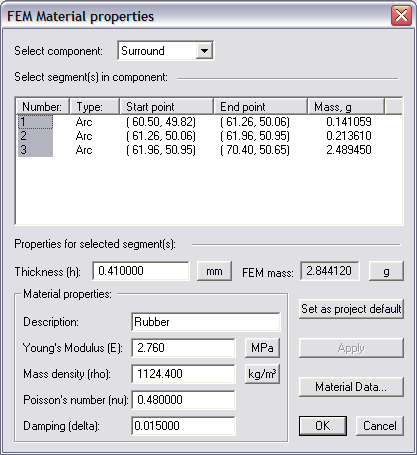Click Set as project default button
Image resolution: width=417 pixels, height=455 pixels.
pyautogui.click(x=351, y=309)
